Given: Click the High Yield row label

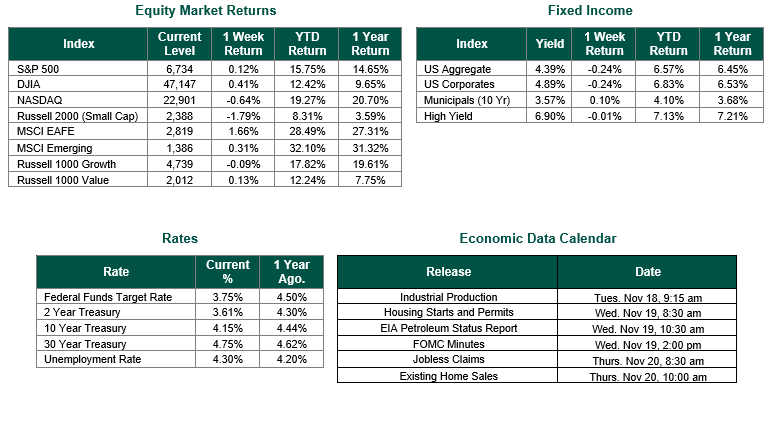Looking at the screenshot, I should coord(448,117).
